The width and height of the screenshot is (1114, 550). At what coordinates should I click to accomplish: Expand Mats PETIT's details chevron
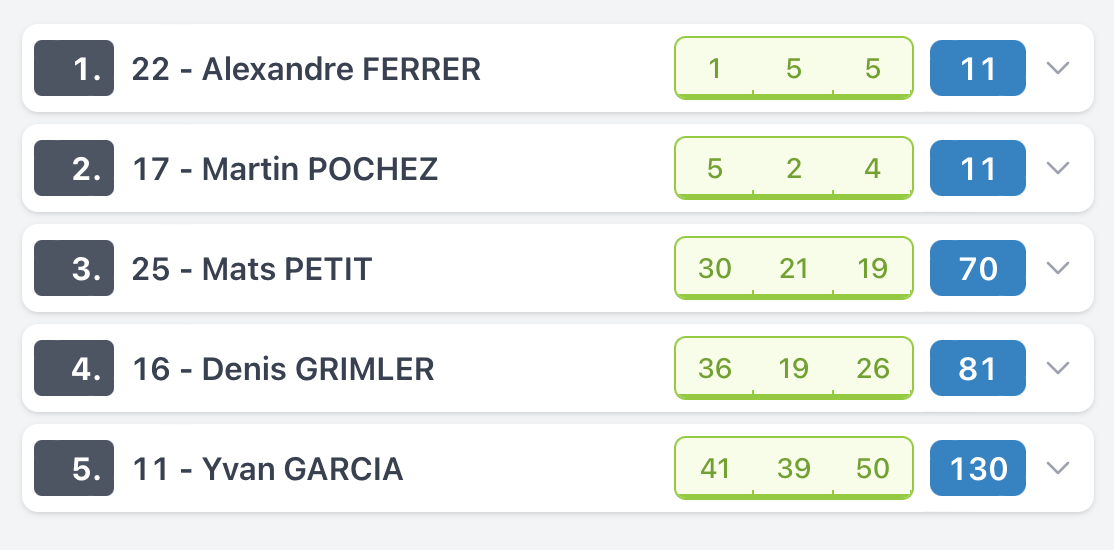(x=1058, y=268)
